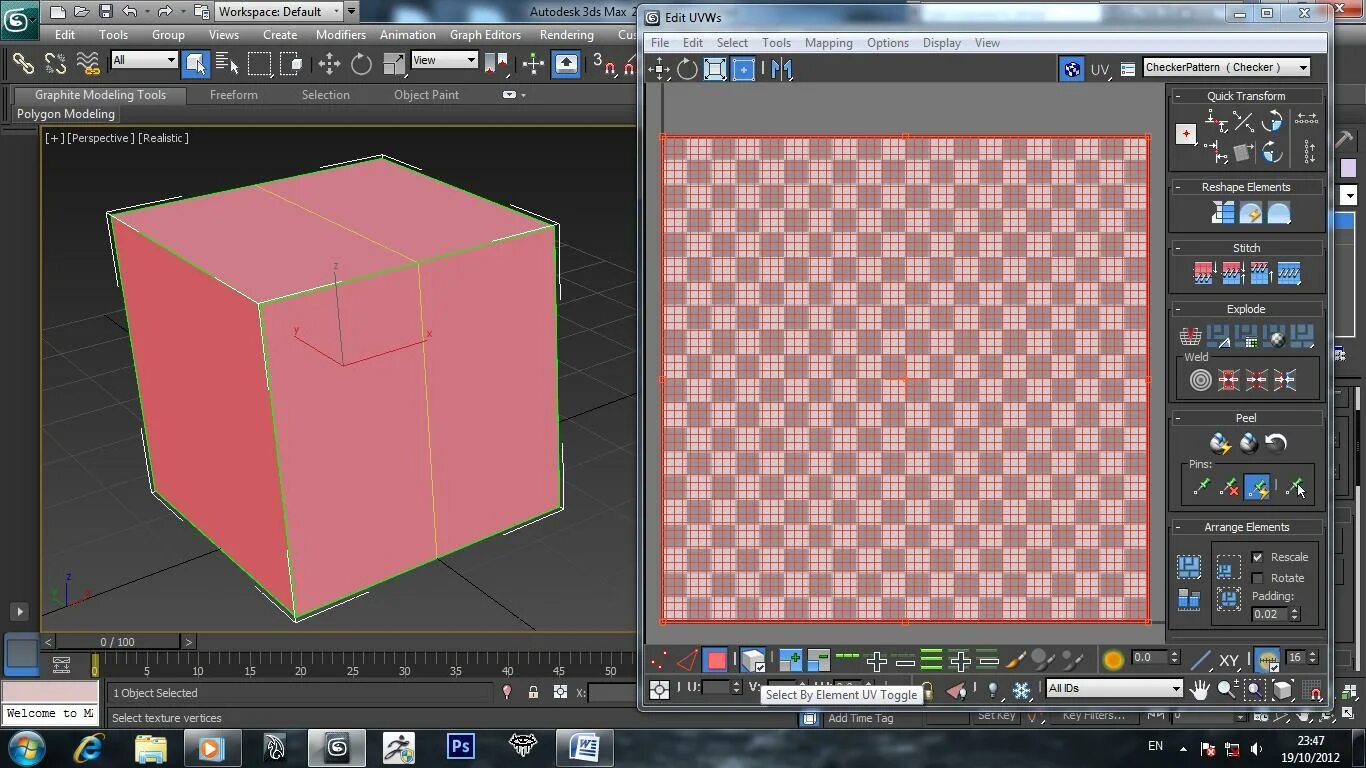Collapse the Reshape Elements rollout
Viewport: 1366px width, 768px height.
[x=1246, y=187]
